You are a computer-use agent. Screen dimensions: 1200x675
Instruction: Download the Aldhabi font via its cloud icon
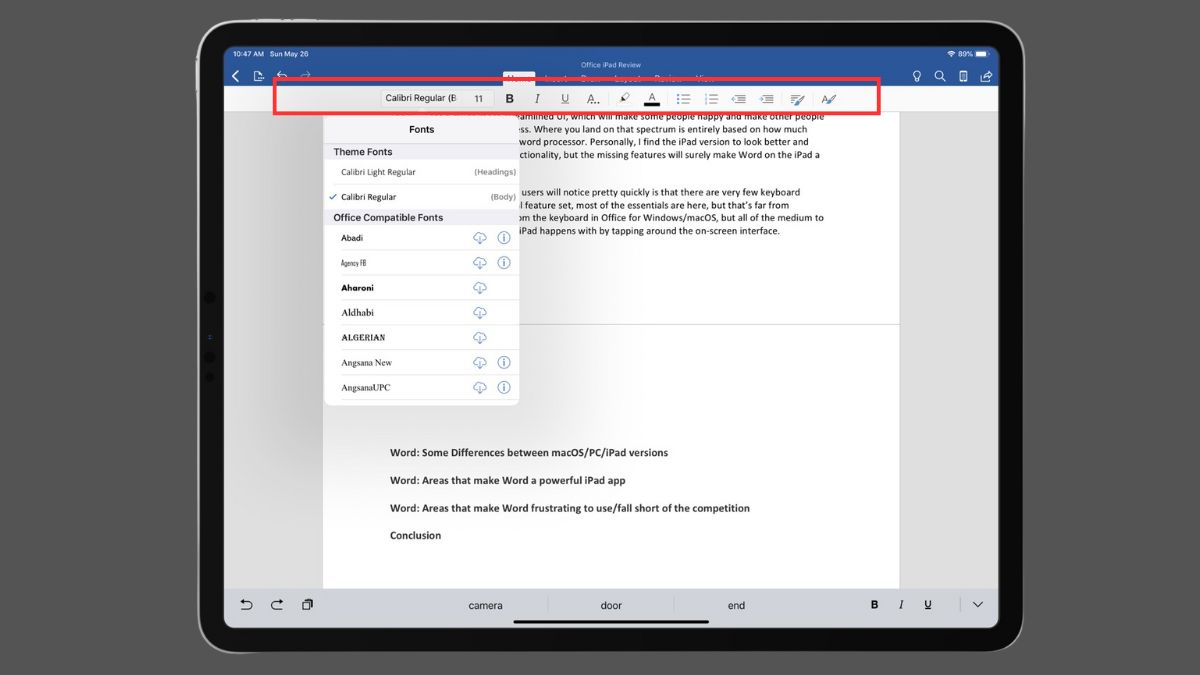click(x=480, y=313)
